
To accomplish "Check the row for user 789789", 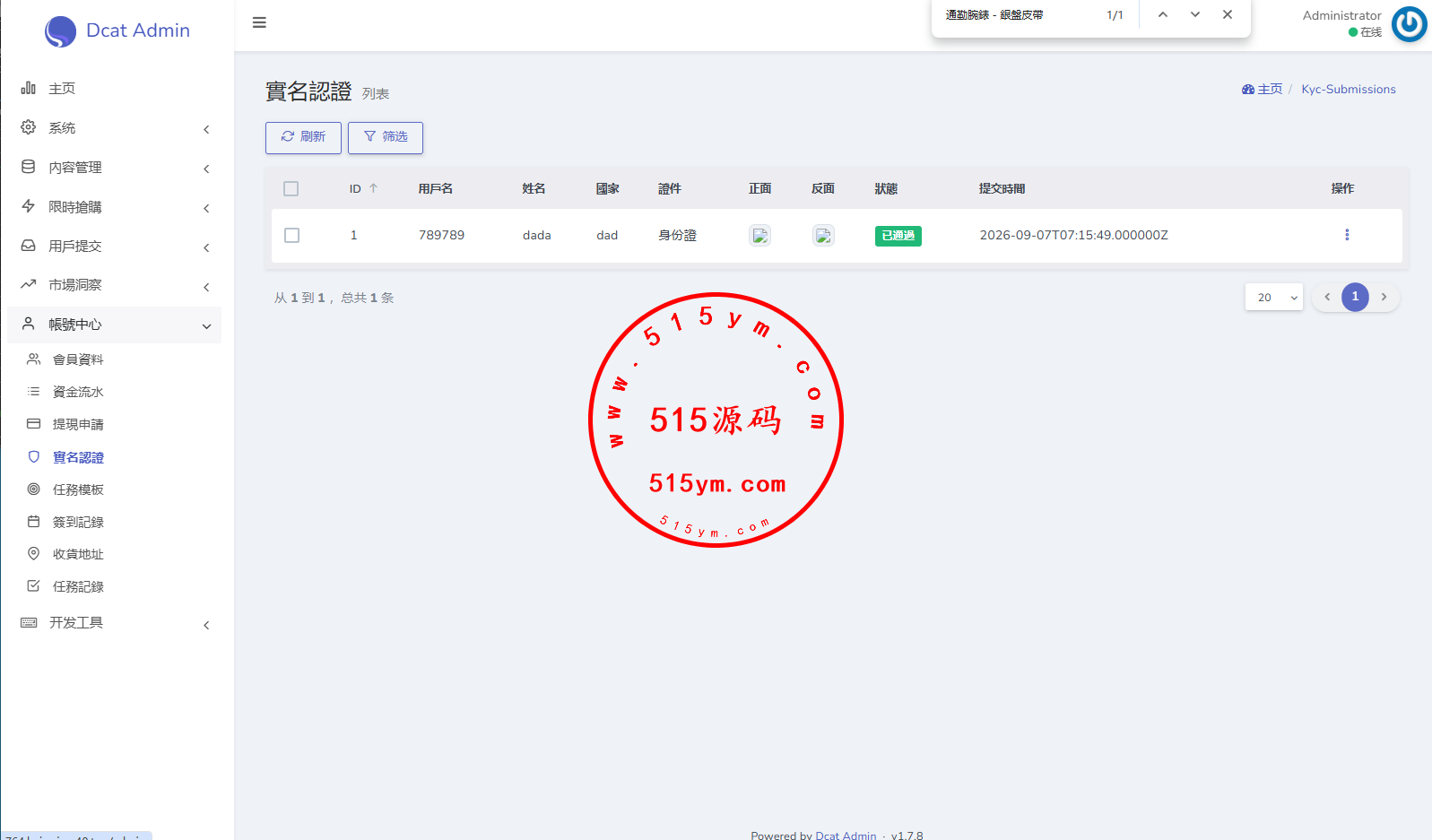I will click(x=291, y=235).
